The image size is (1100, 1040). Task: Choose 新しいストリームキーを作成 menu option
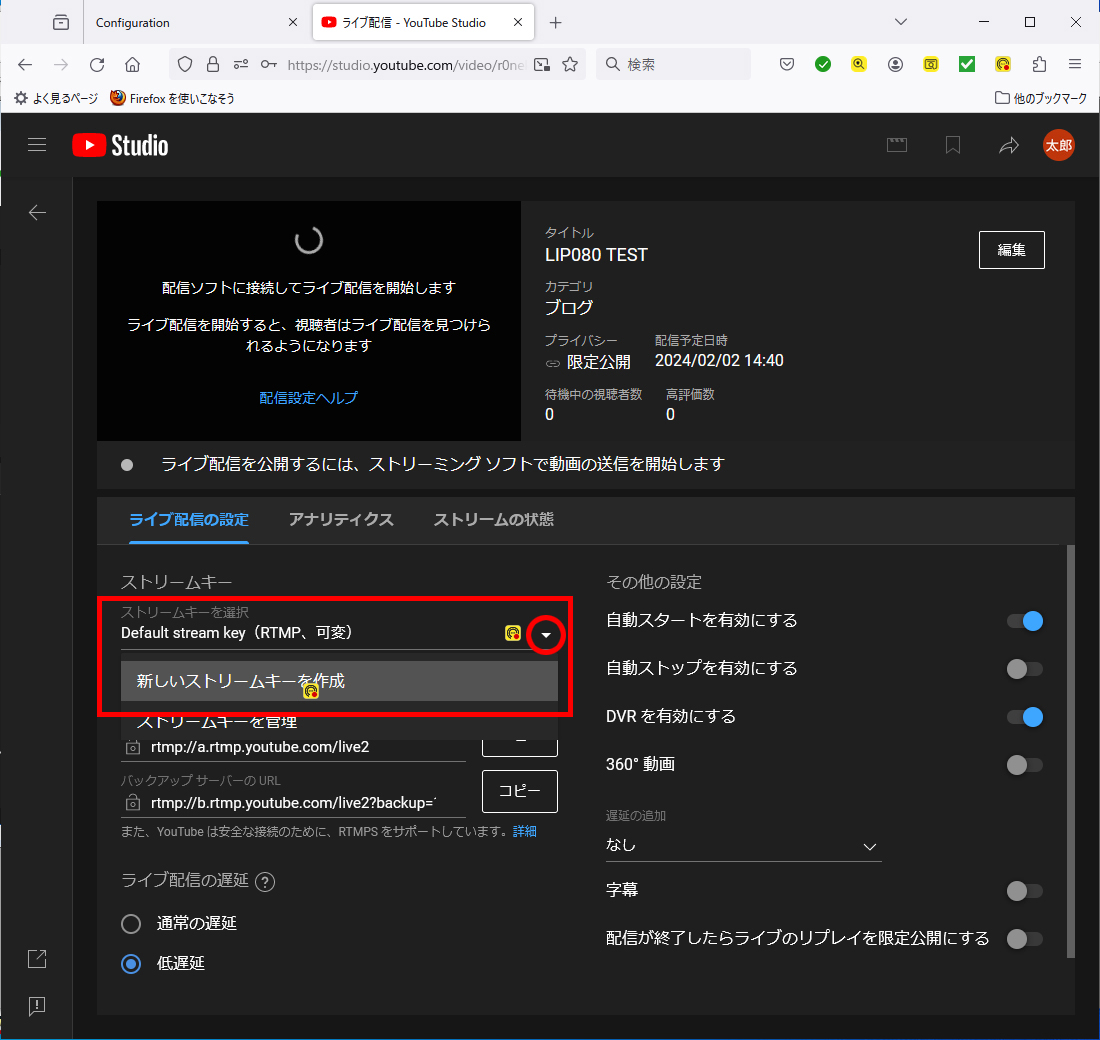pyautogui.click(x=339, y=681)
